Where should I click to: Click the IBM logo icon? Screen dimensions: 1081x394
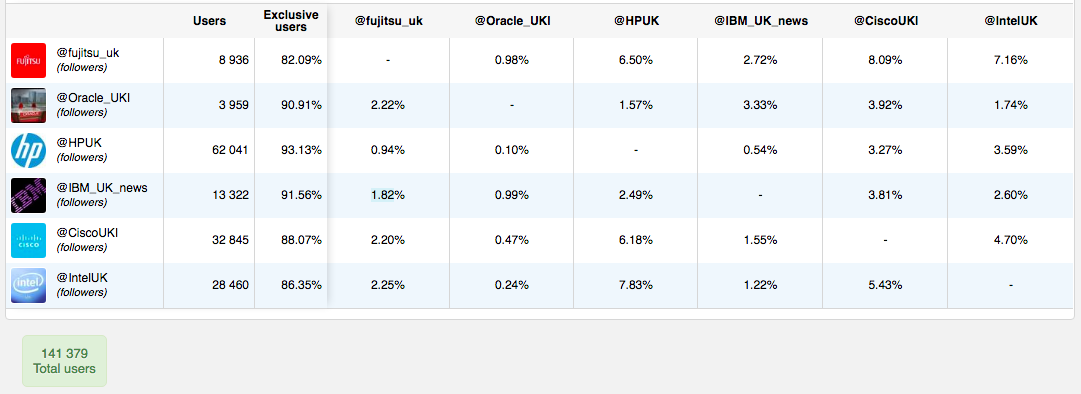[x=28, y=196]
